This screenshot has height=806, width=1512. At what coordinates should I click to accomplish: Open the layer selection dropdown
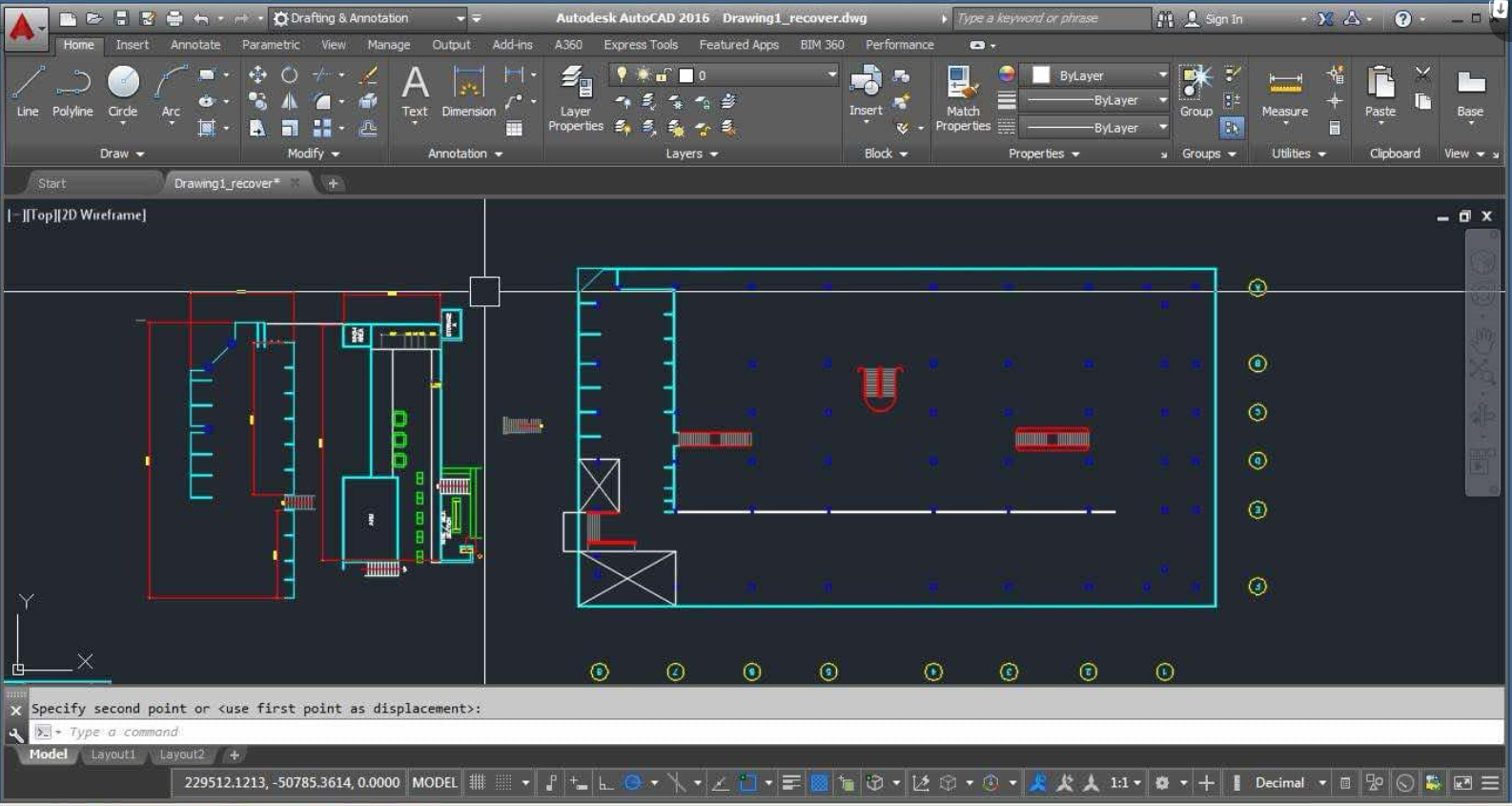pos(831,75)
